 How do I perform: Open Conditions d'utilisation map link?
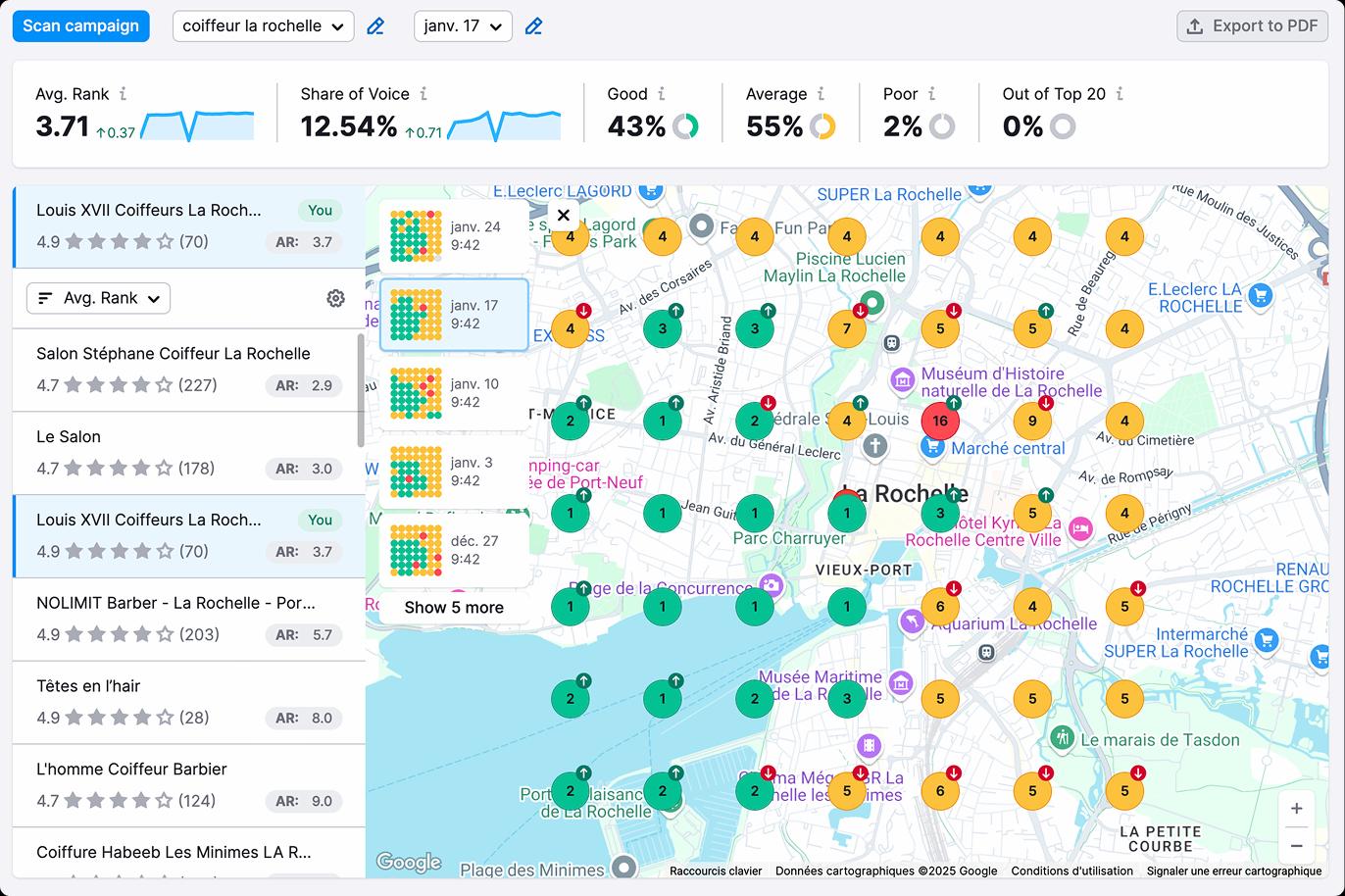(1071, 871)
